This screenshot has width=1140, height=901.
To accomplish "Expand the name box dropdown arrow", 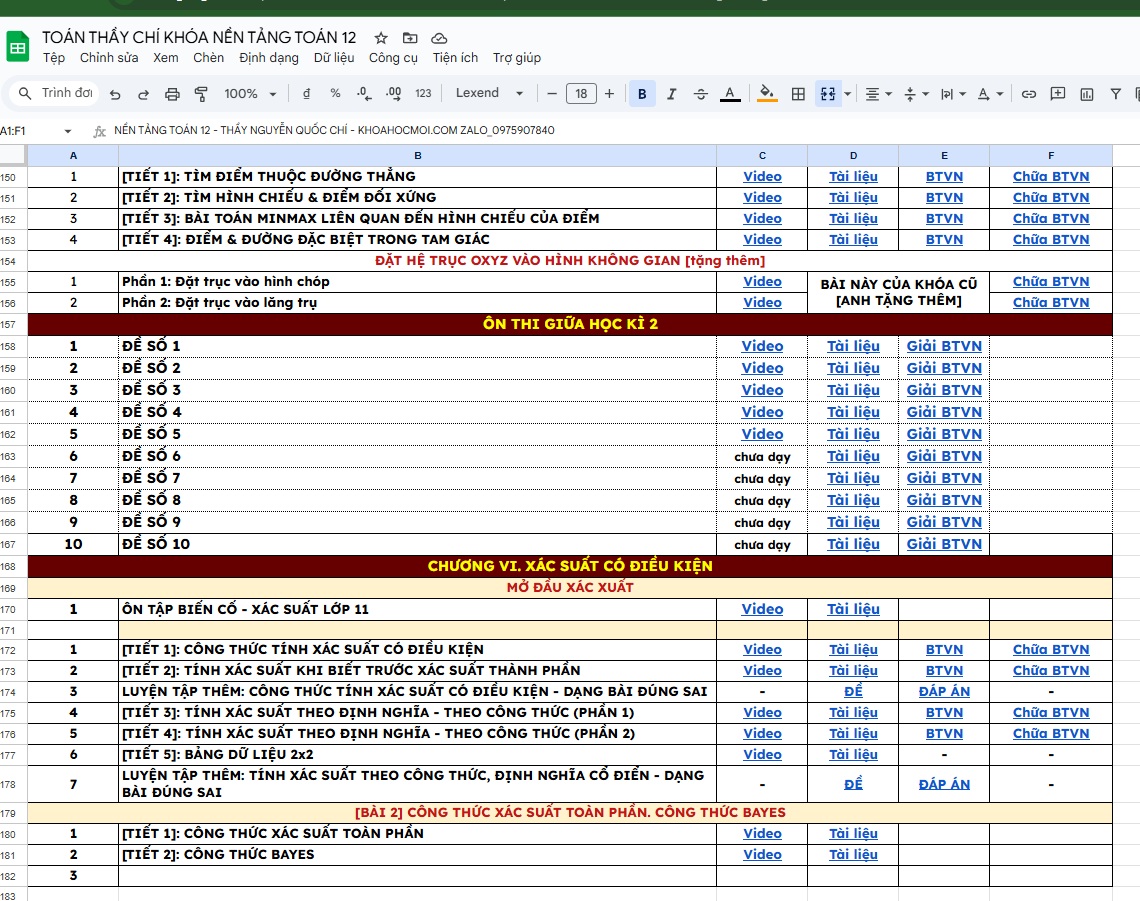I will click(68, 132).
